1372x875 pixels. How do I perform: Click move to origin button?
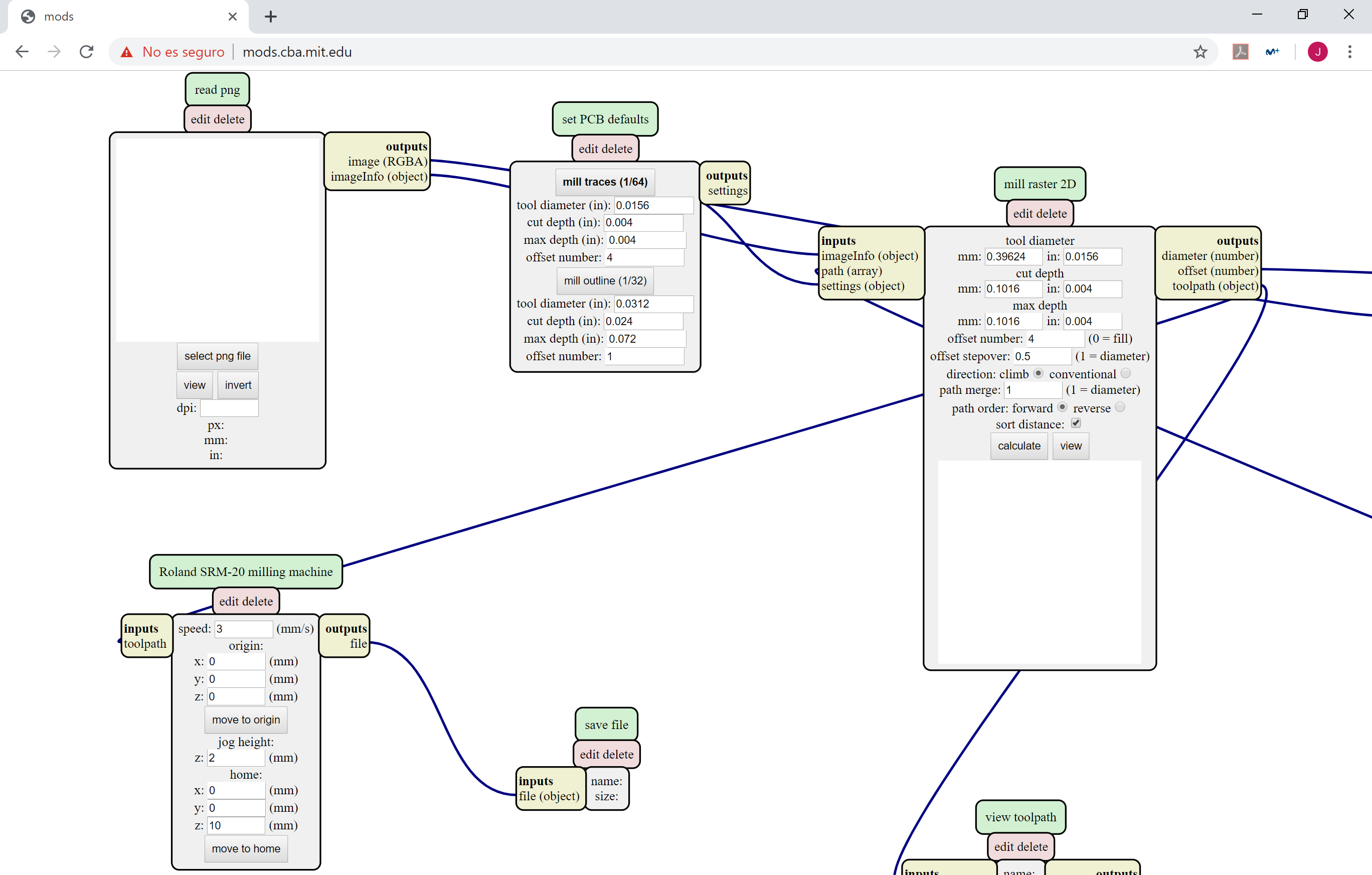[246, 719]
